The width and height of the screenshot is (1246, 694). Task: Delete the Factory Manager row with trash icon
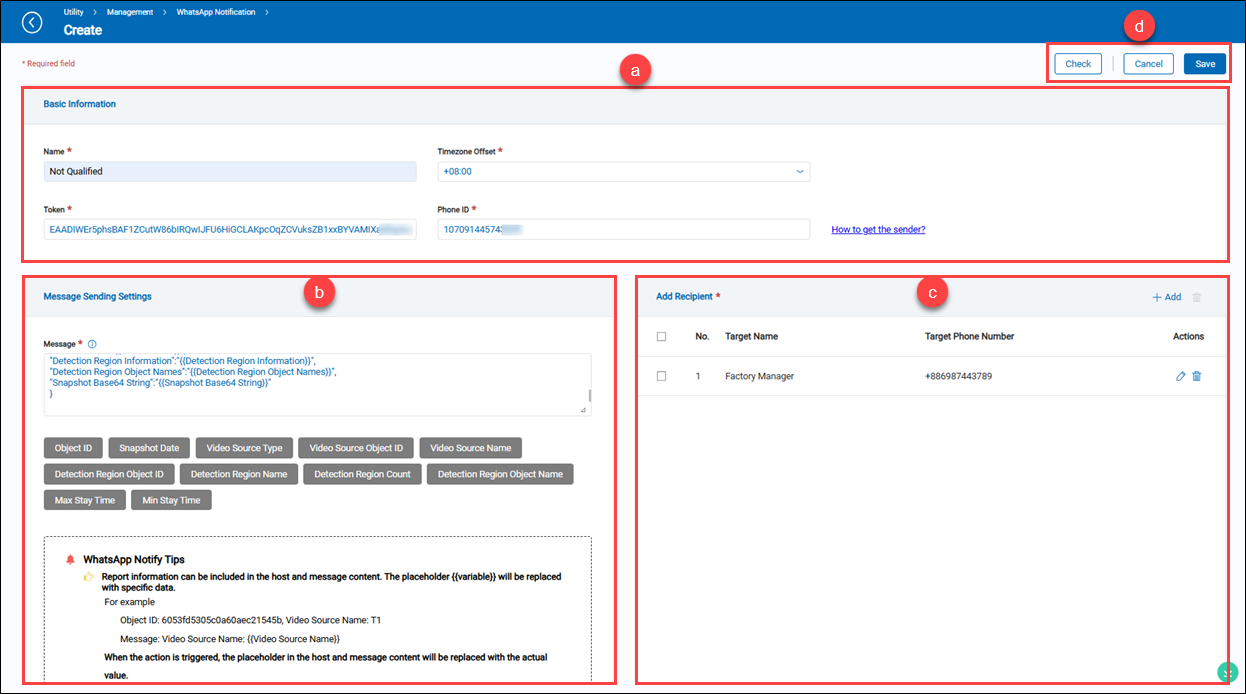coord(1197,376)
